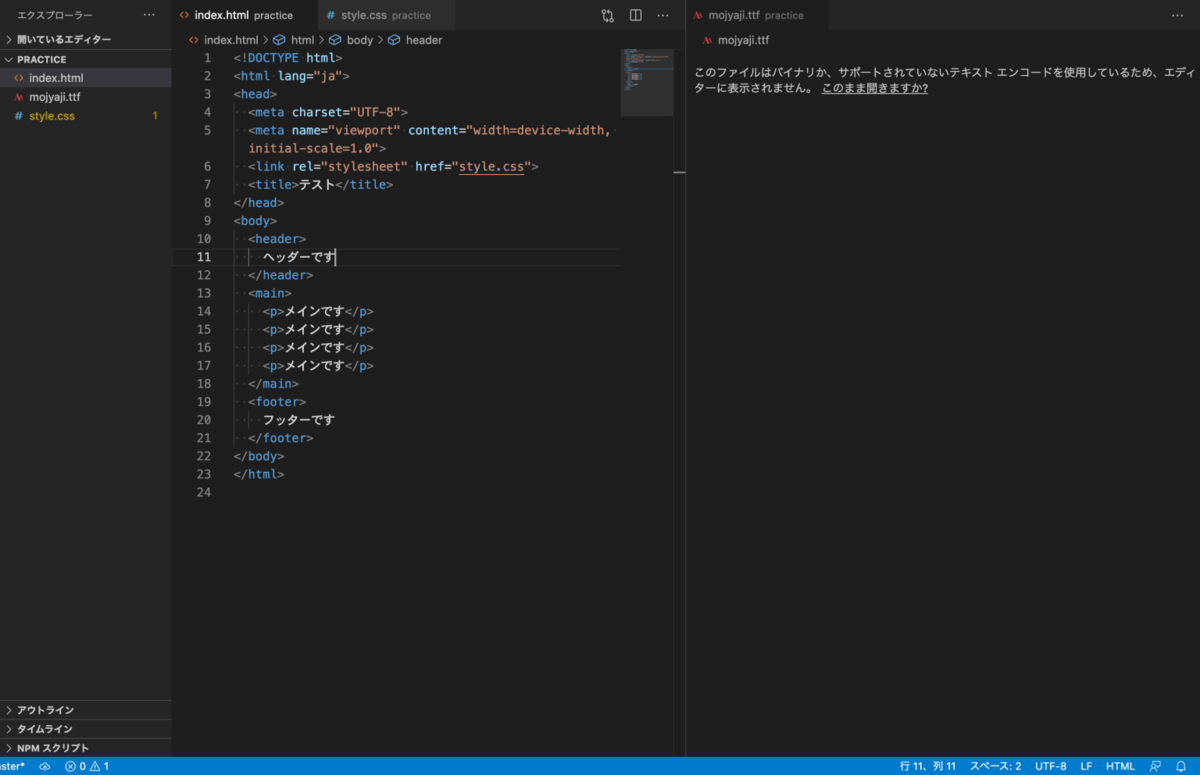Switch to the index.html editor tab
Image resolution: width=1200 pixels, height=775 pixels.
pos(244,15)
